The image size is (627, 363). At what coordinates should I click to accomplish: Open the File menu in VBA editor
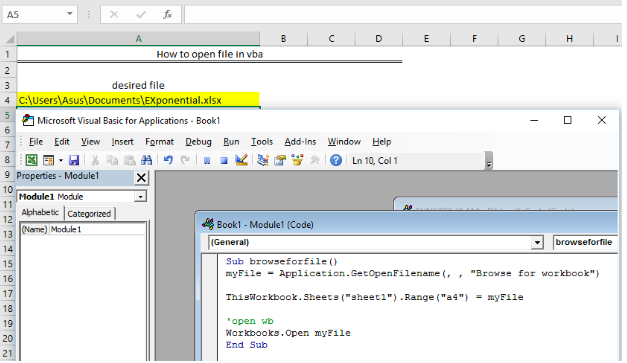pos(36,142)
